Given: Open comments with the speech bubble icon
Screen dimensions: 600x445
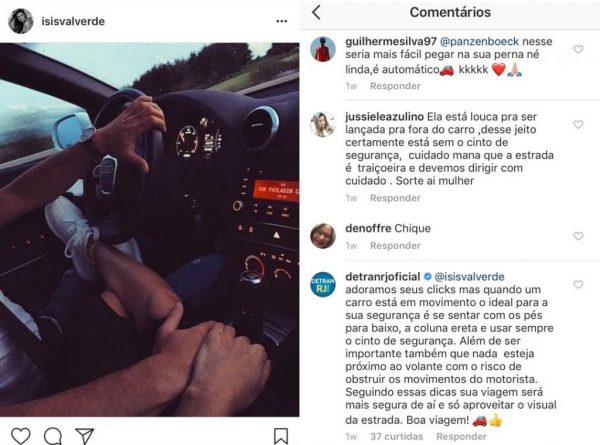Looking at the screenshot, I should [x=53, y=436].
